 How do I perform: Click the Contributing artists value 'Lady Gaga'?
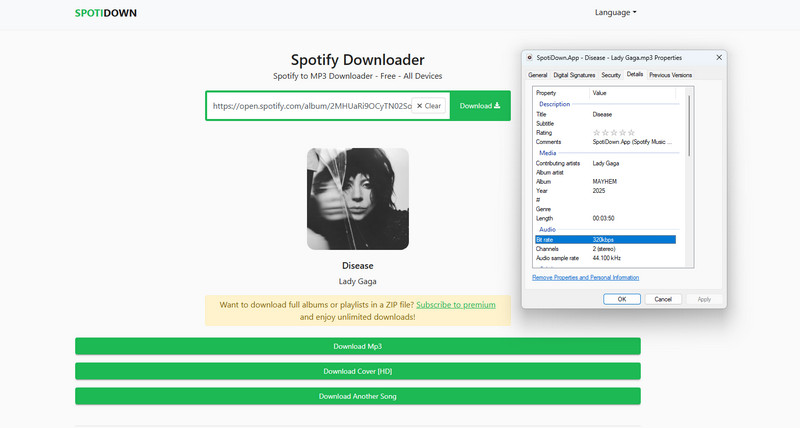pos(606,163)
